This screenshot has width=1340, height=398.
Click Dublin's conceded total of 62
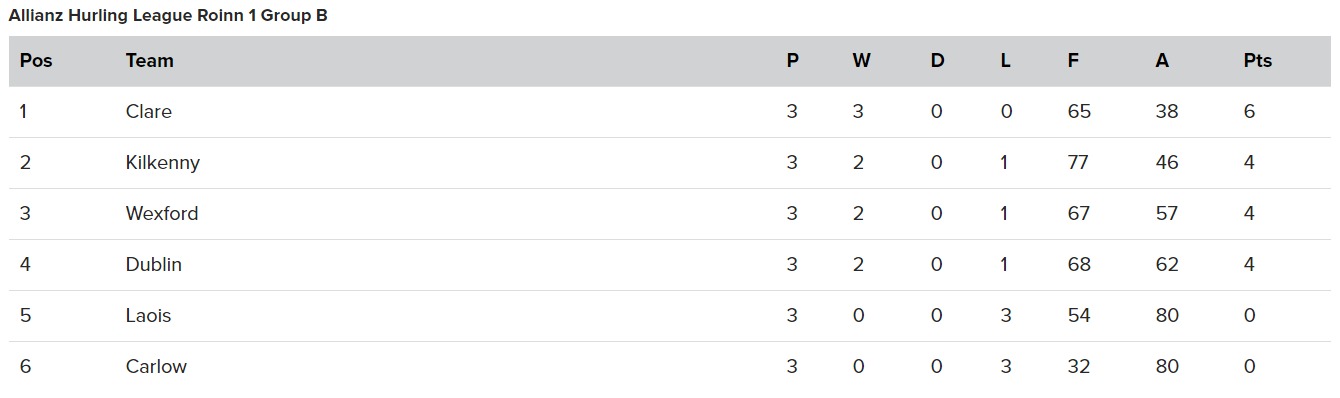[1167, 264]
